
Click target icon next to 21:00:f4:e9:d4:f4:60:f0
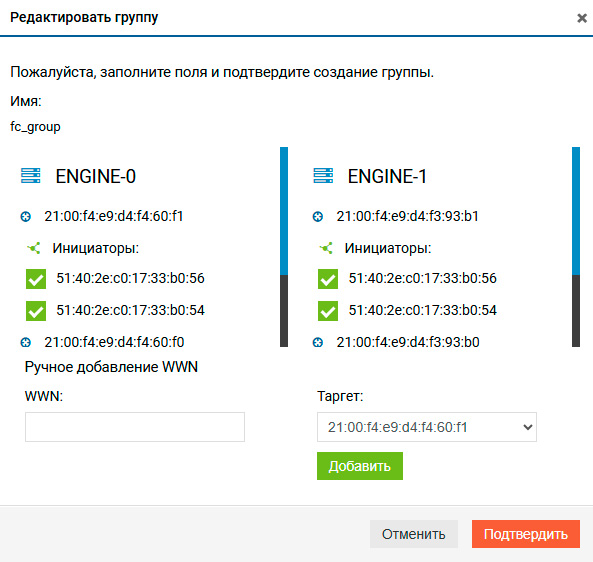[26, 343]
